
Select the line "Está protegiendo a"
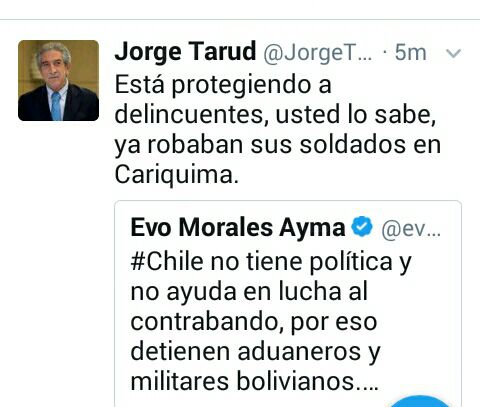click(x=223, y=85)
